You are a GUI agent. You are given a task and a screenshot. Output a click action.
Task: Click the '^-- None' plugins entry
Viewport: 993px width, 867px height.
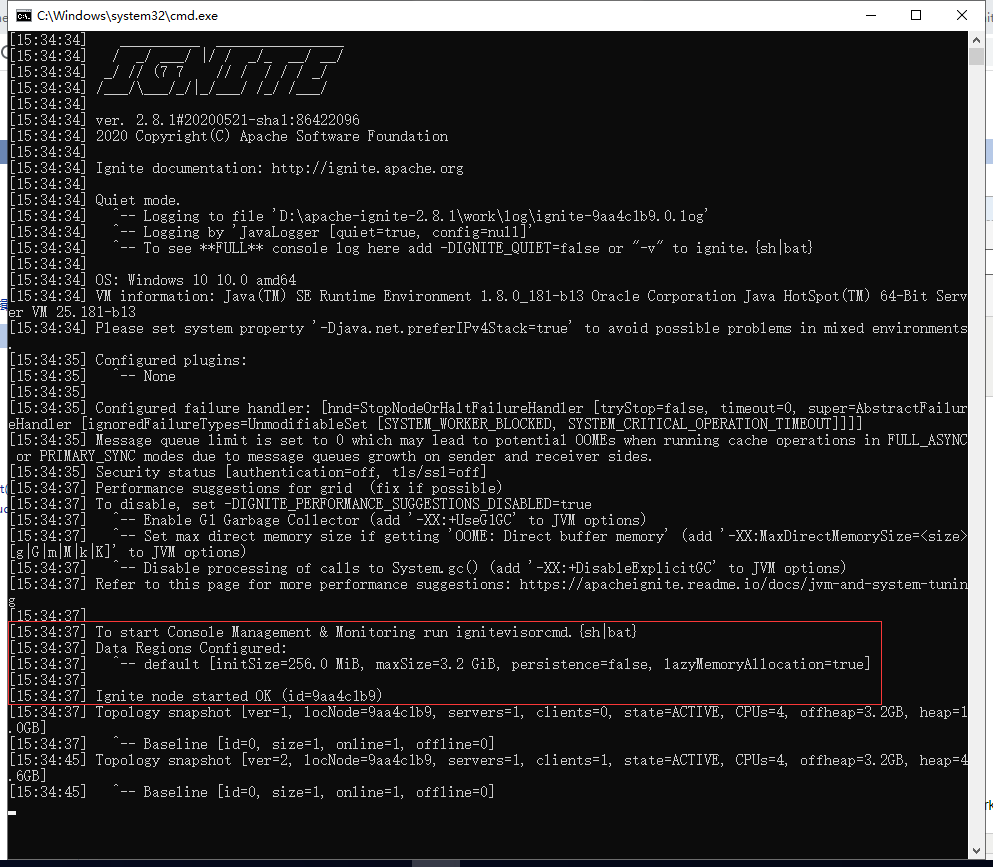click(x=144, y=376)
